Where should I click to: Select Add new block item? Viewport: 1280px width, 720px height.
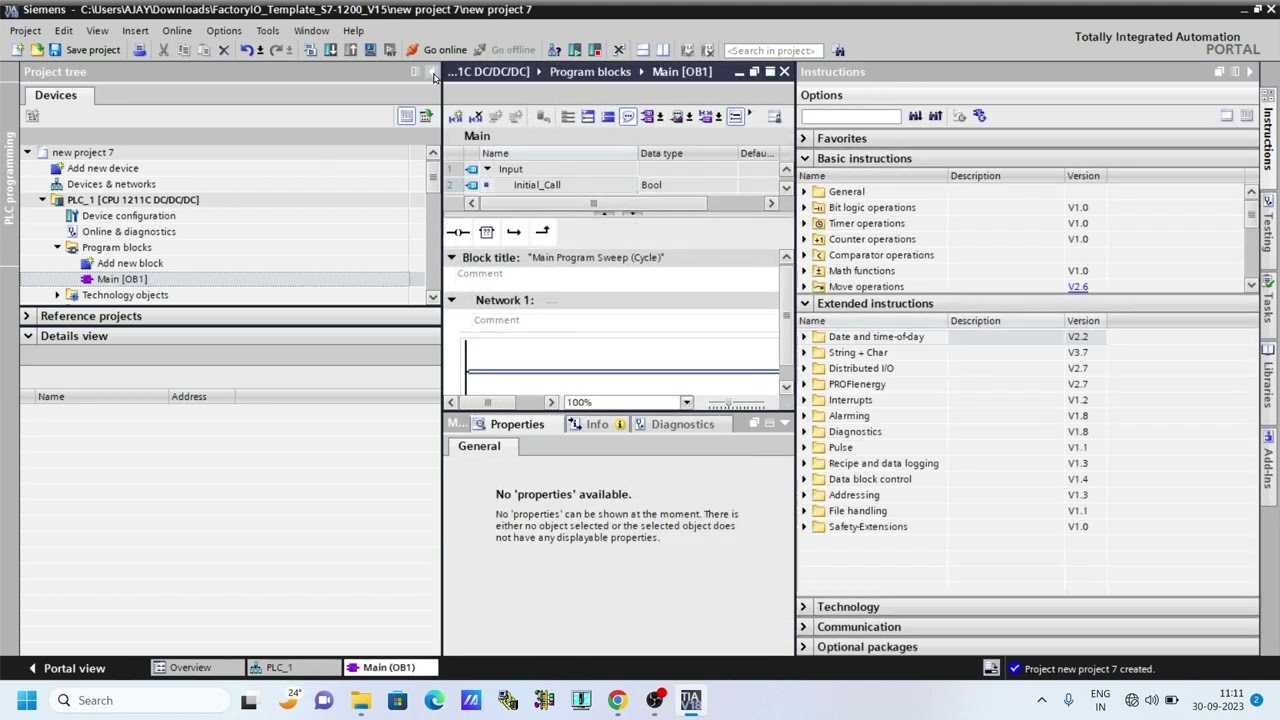[x=130, y=264]
